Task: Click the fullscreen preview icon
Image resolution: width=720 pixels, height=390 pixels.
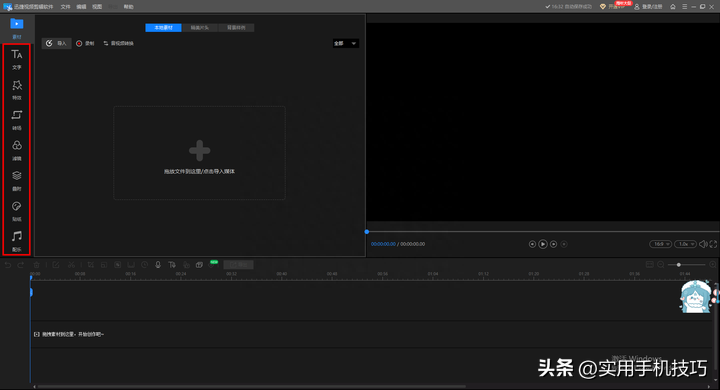Action: [x=713, y=244]
